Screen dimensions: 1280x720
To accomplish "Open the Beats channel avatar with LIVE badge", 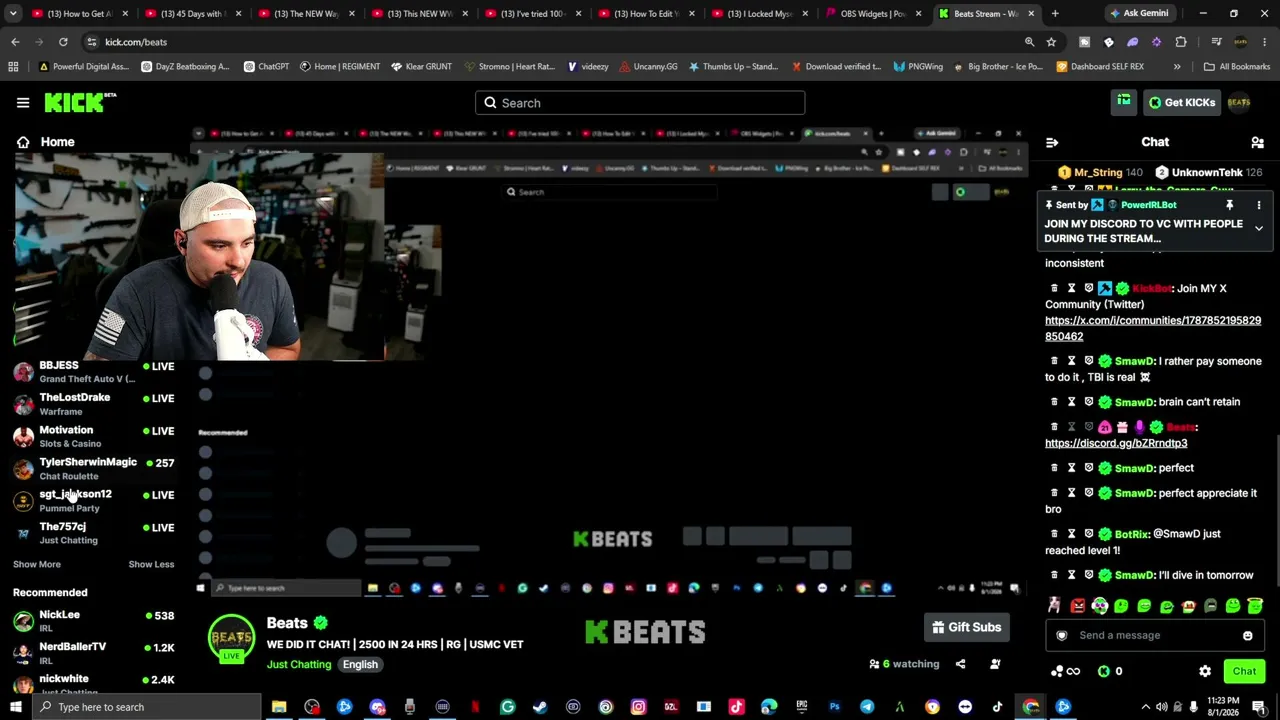I will pos(231,639).
